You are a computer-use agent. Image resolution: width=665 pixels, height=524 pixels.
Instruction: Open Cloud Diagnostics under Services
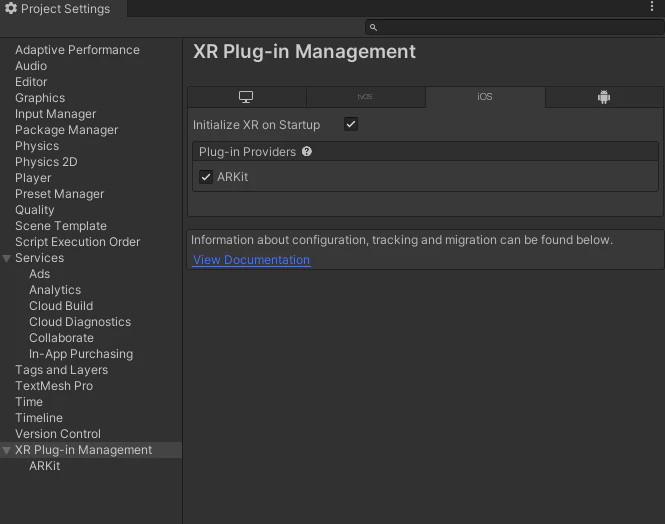(x=80, y=322)
